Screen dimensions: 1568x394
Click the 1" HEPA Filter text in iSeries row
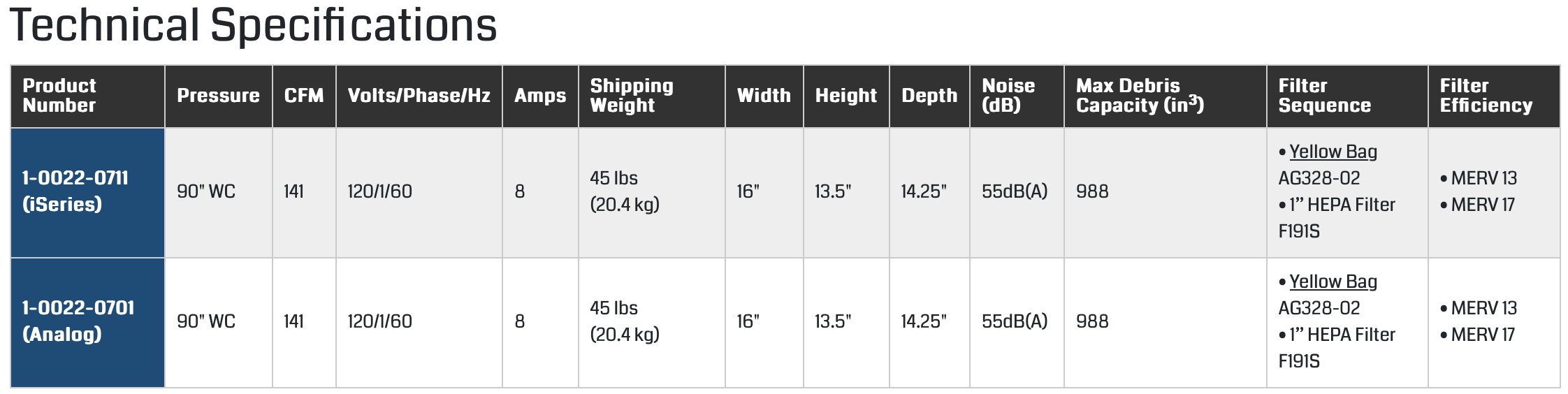(1342, 205)
